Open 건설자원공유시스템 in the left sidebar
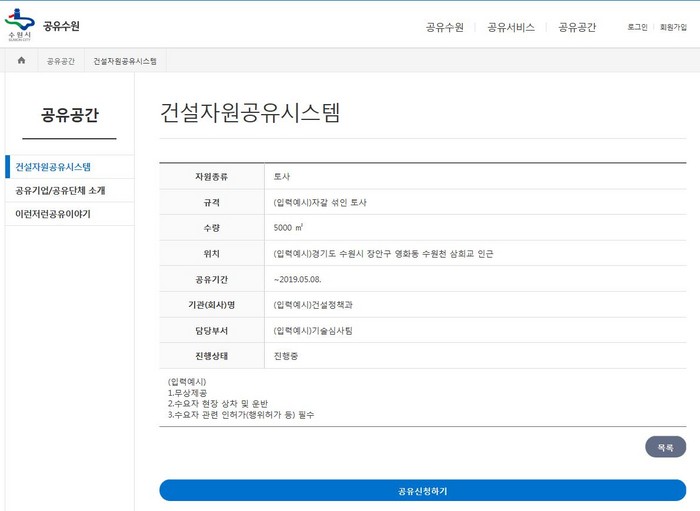This screenshot has height=511, width=700. [53, 167]
